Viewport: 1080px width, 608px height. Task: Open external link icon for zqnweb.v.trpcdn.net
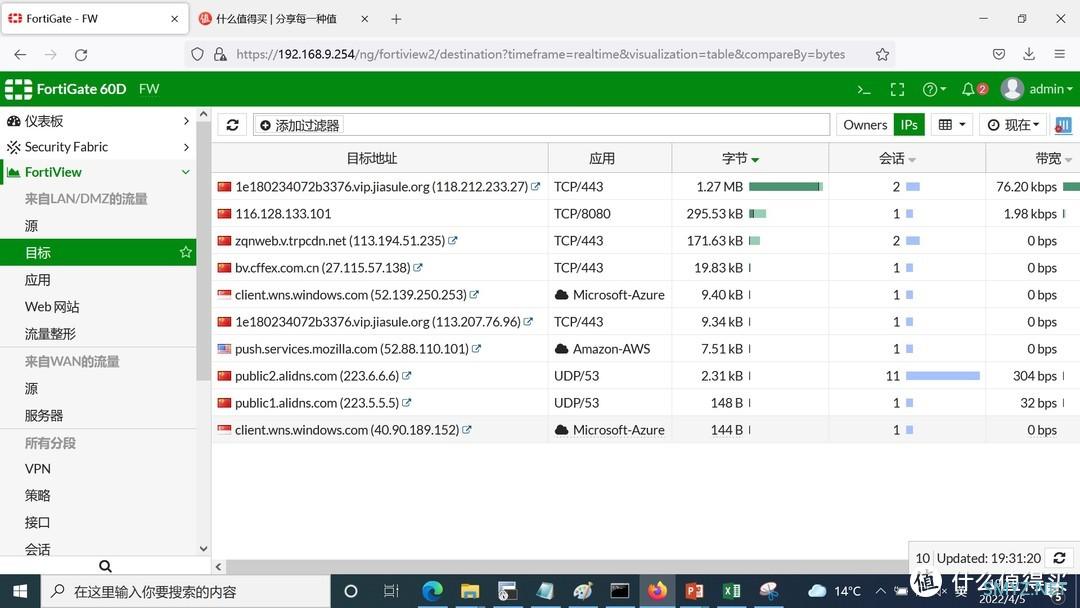[453, 240]
